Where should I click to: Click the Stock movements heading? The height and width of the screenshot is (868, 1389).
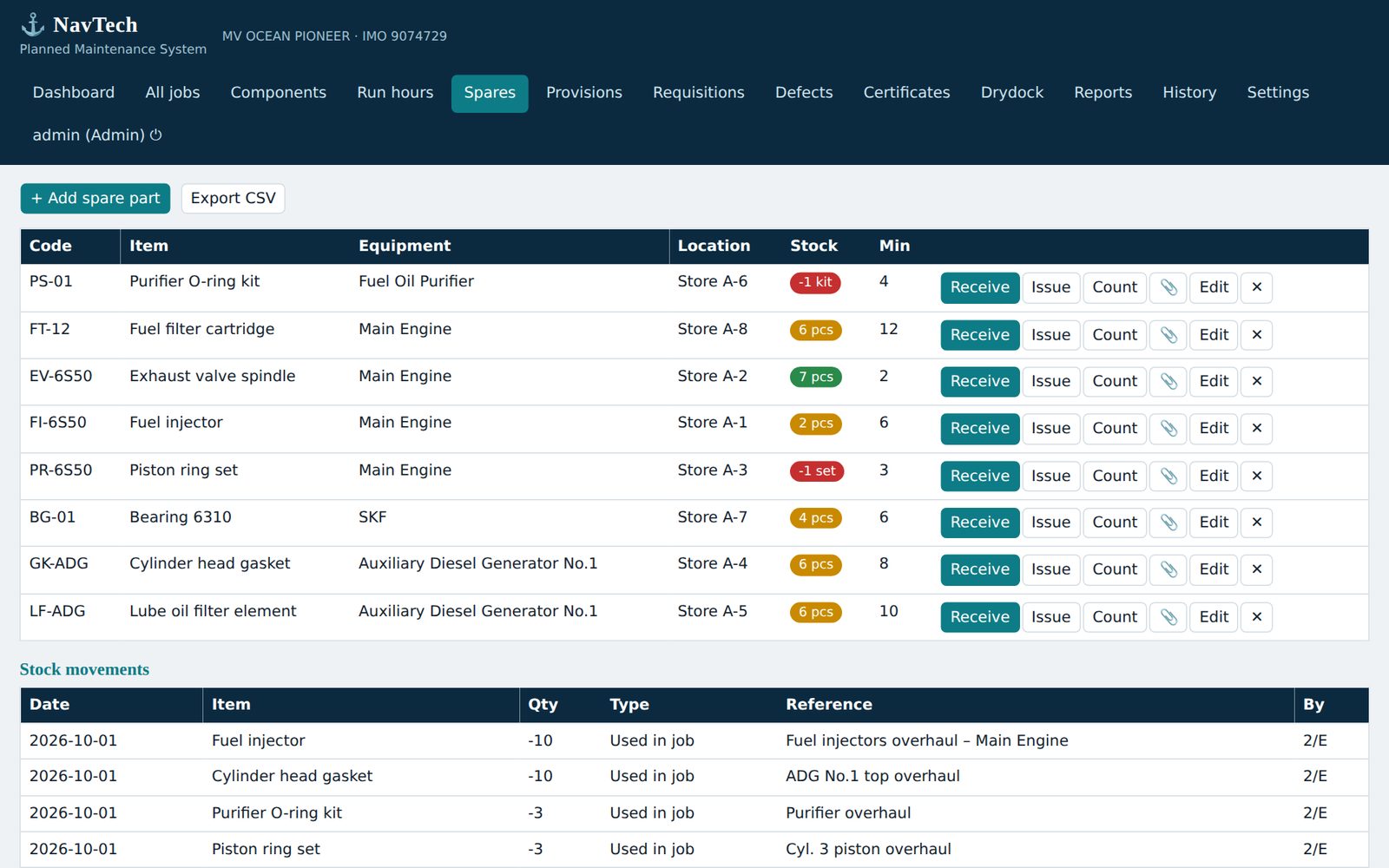pyautogui.click(x=84, y=669)
